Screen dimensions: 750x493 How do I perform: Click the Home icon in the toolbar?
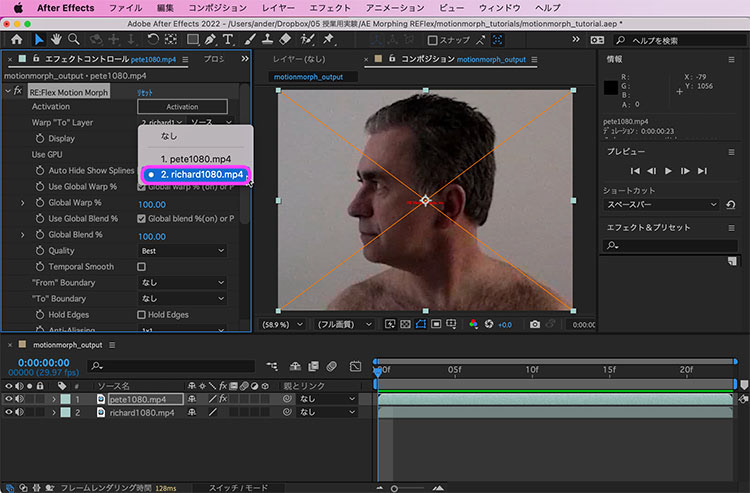pos(17,40)
